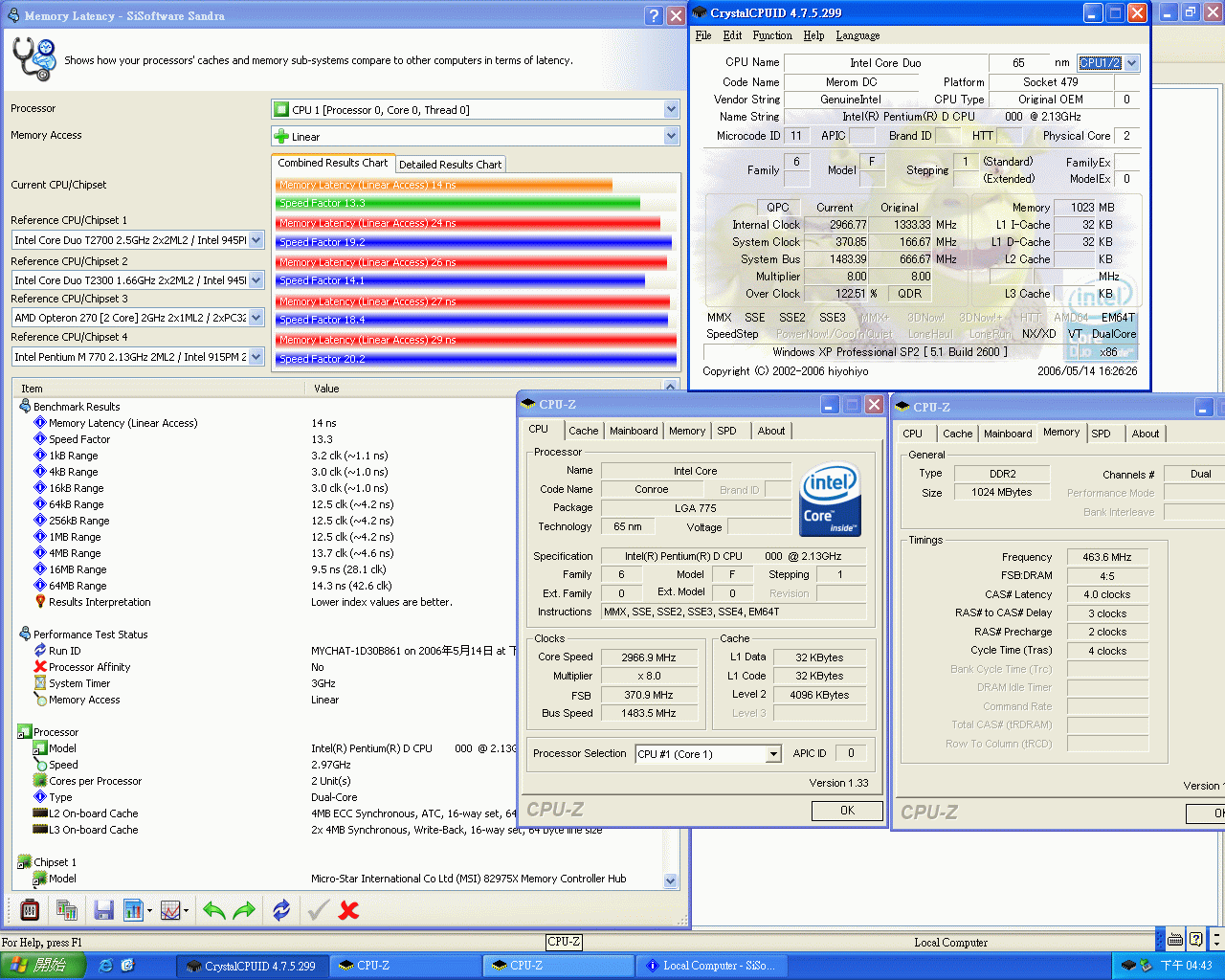Image resolution: width=1225 pixels, height=980 pixels.
Task: Open Reference CPU/Chipset 4 dropdown
Action: point(256,356)
